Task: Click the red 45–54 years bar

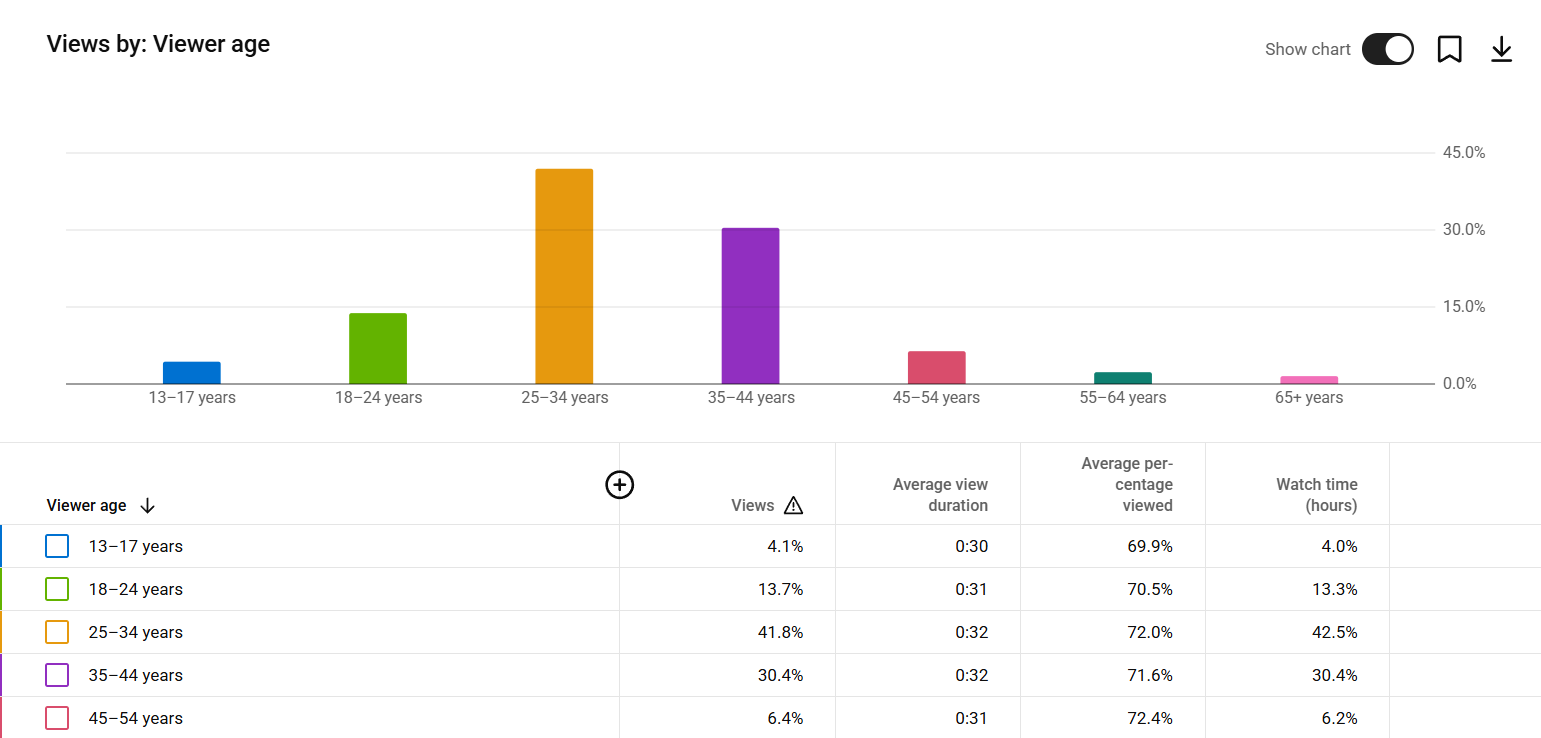Action: [936, 367]
